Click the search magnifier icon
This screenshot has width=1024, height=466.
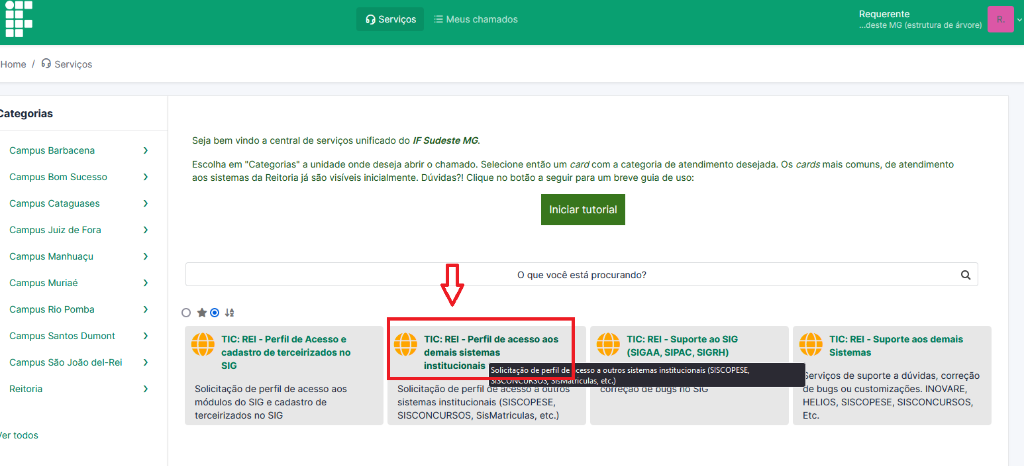click(x=965, y=274)
